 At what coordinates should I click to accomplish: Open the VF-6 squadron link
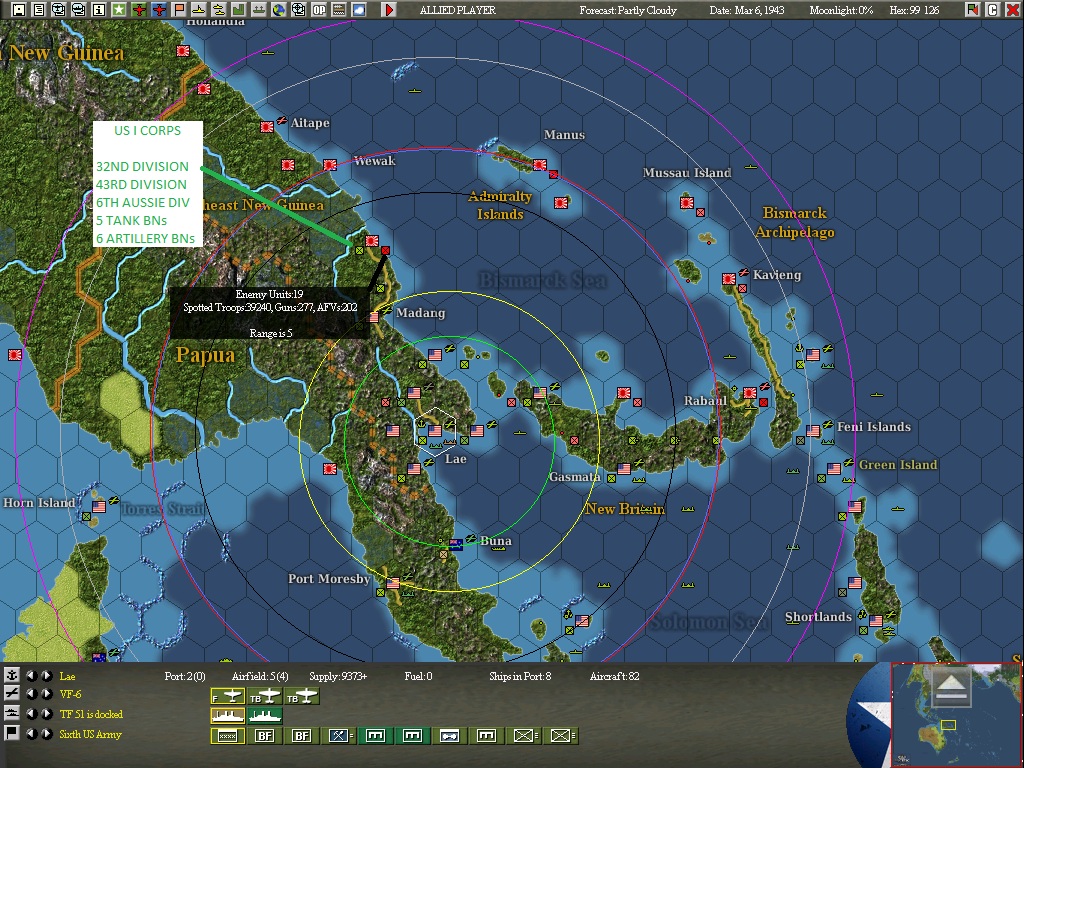tap(70, 694)
